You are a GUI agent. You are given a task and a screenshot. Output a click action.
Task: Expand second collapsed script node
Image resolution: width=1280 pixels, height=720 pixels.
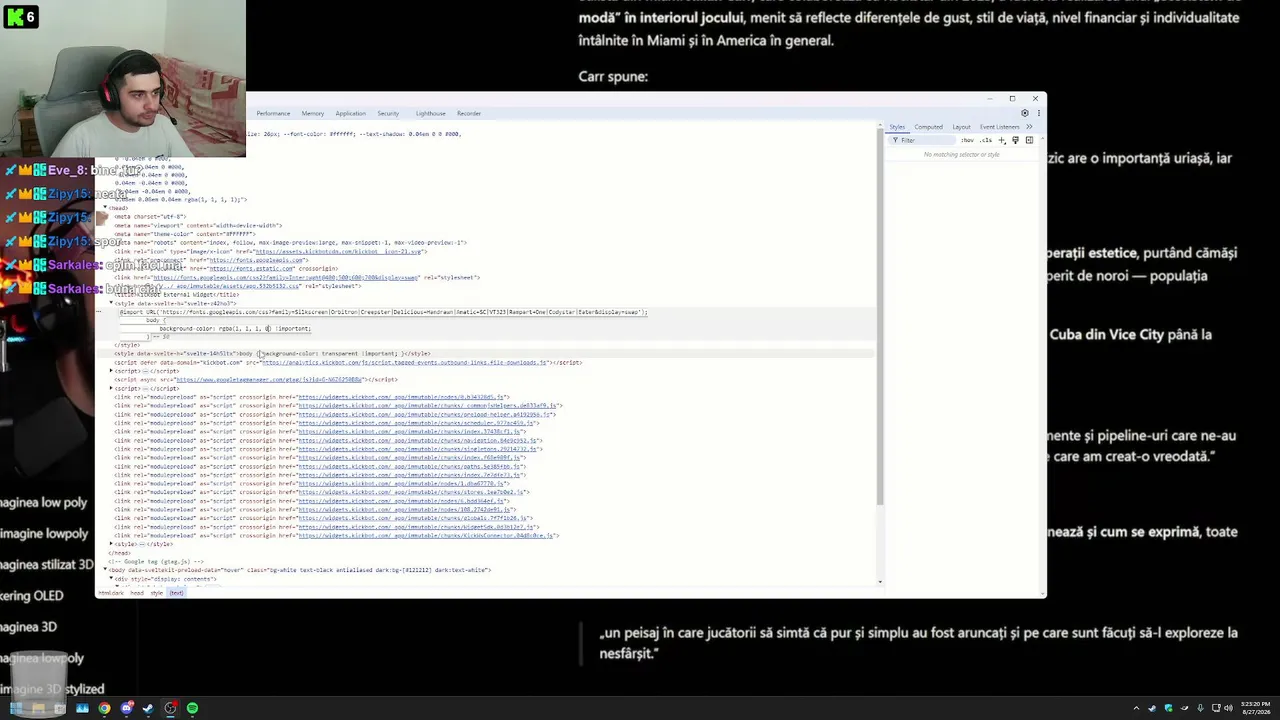111,388
